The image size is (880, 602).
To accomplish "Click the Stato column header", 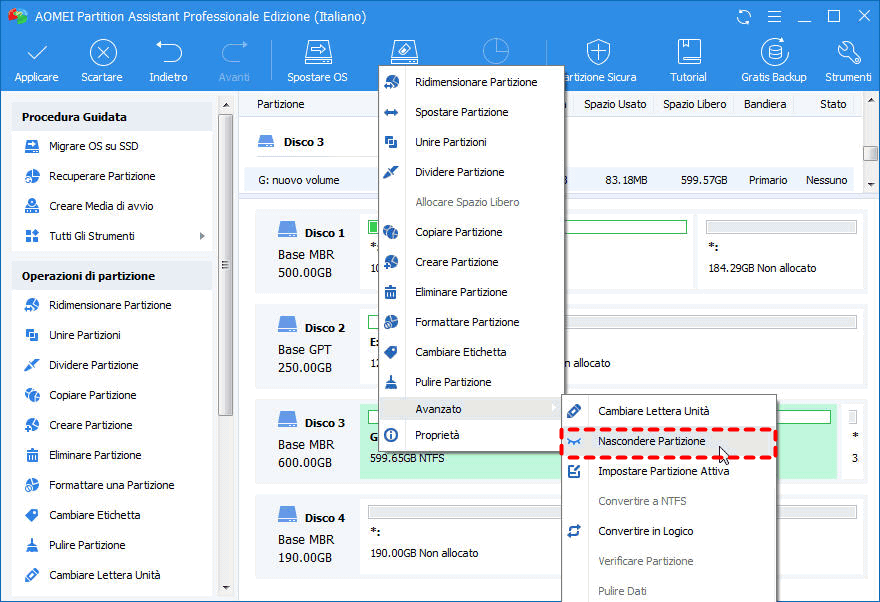I will tap(832, 104).
